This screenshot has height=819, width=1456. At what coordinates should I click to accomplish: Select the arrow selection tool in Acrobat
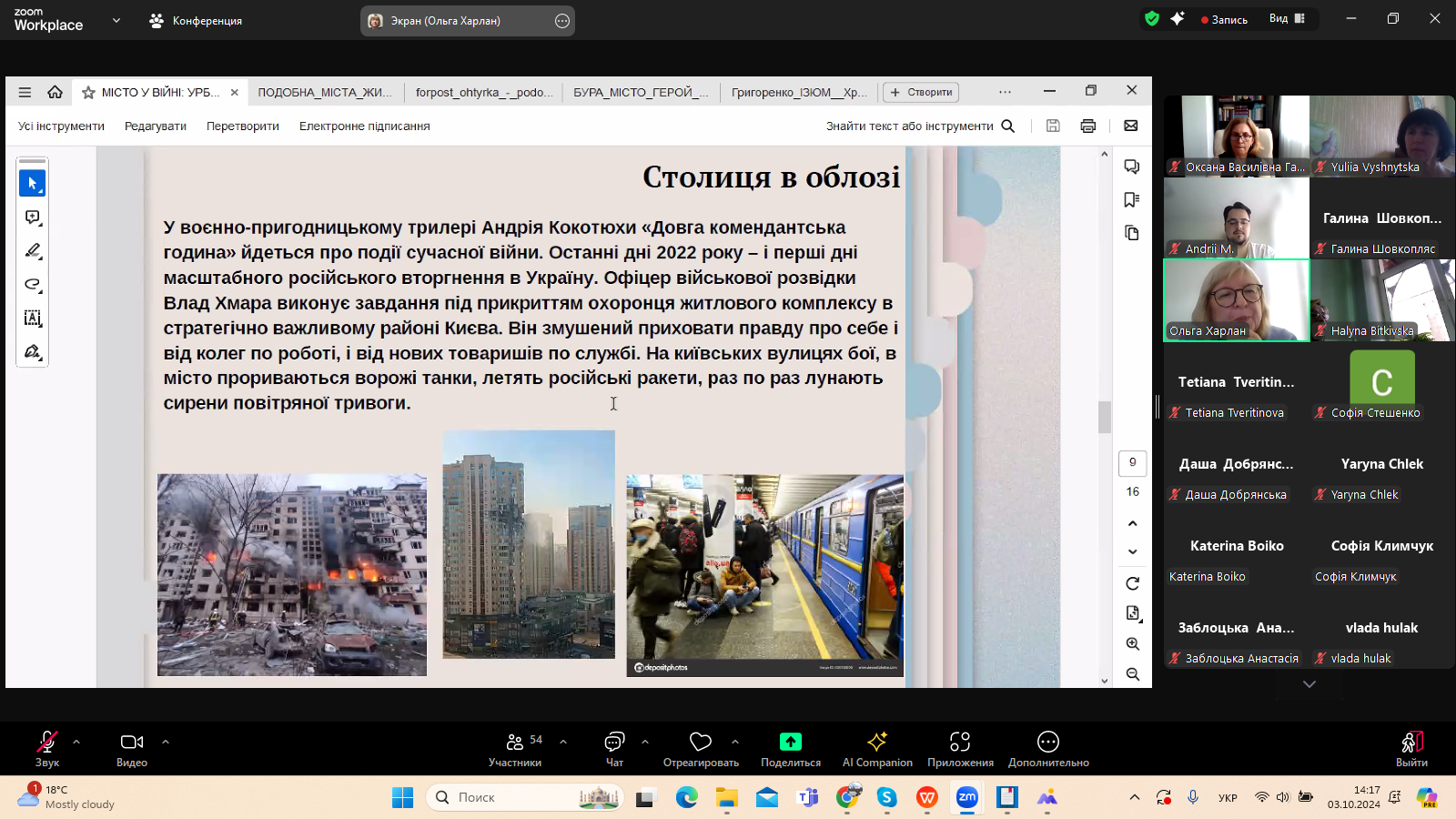32,184
